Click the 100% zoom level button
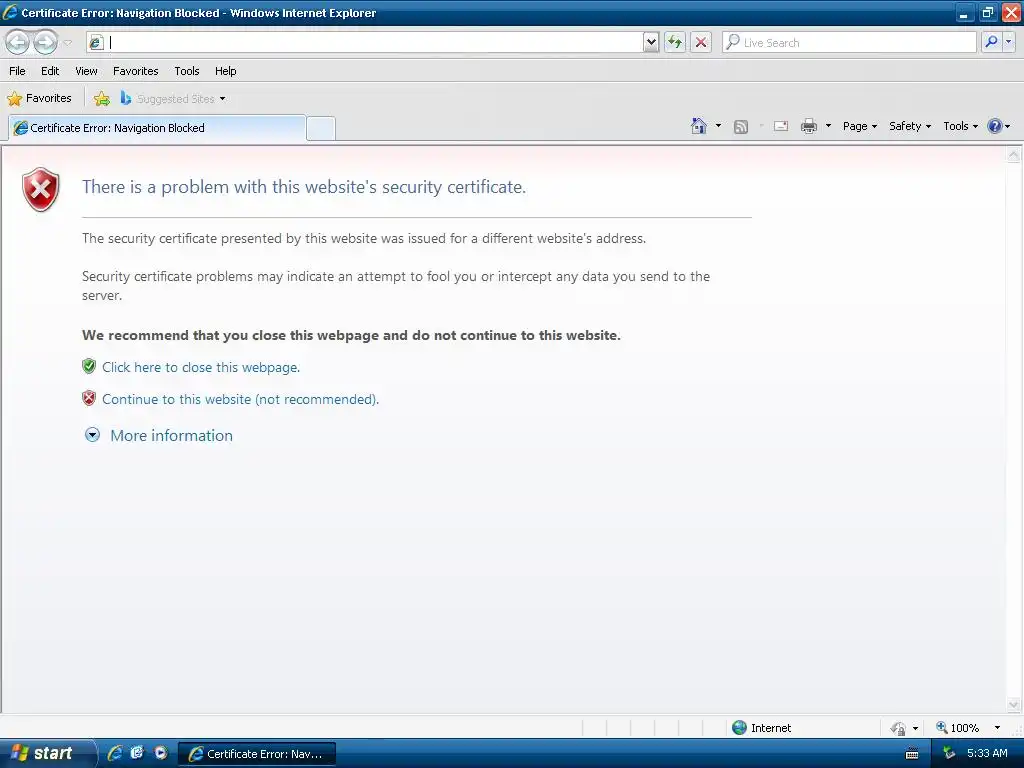Image resolution: width=1024 pixels, height=768 pixels. [957, 728]
